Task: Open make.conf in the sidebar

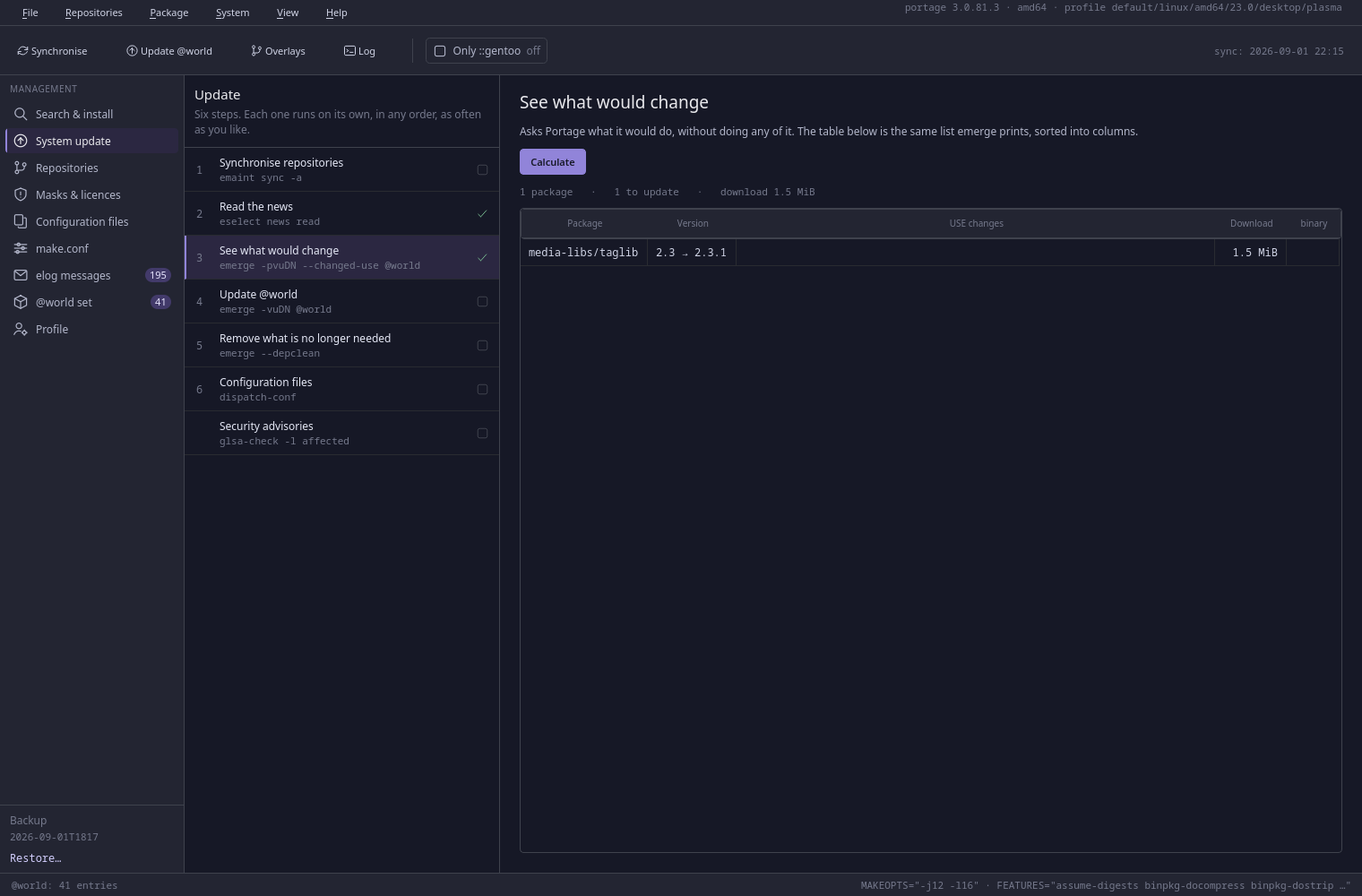Action: (91, 248)
